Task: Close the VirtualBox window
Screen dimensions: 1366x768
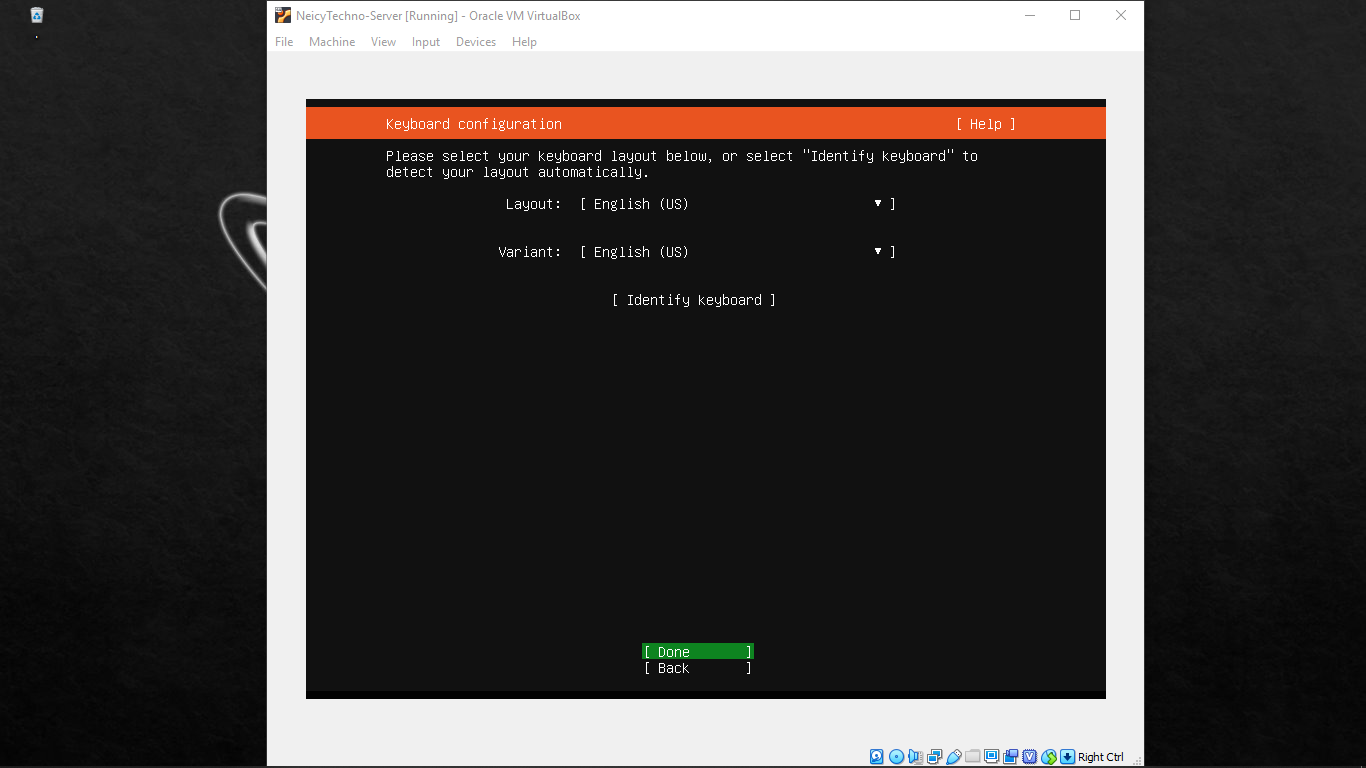Action: tap(1121, 15)
